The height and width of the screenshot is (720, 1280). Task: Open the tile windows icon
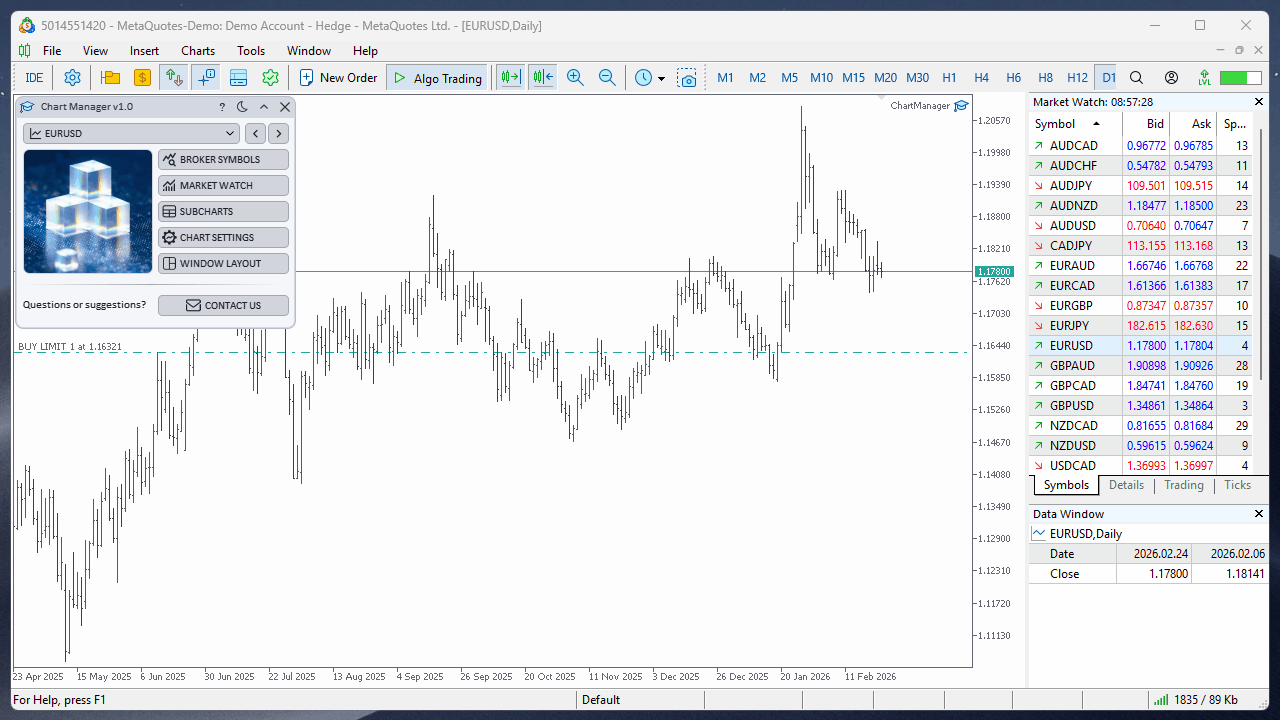[x=238, y=77]
